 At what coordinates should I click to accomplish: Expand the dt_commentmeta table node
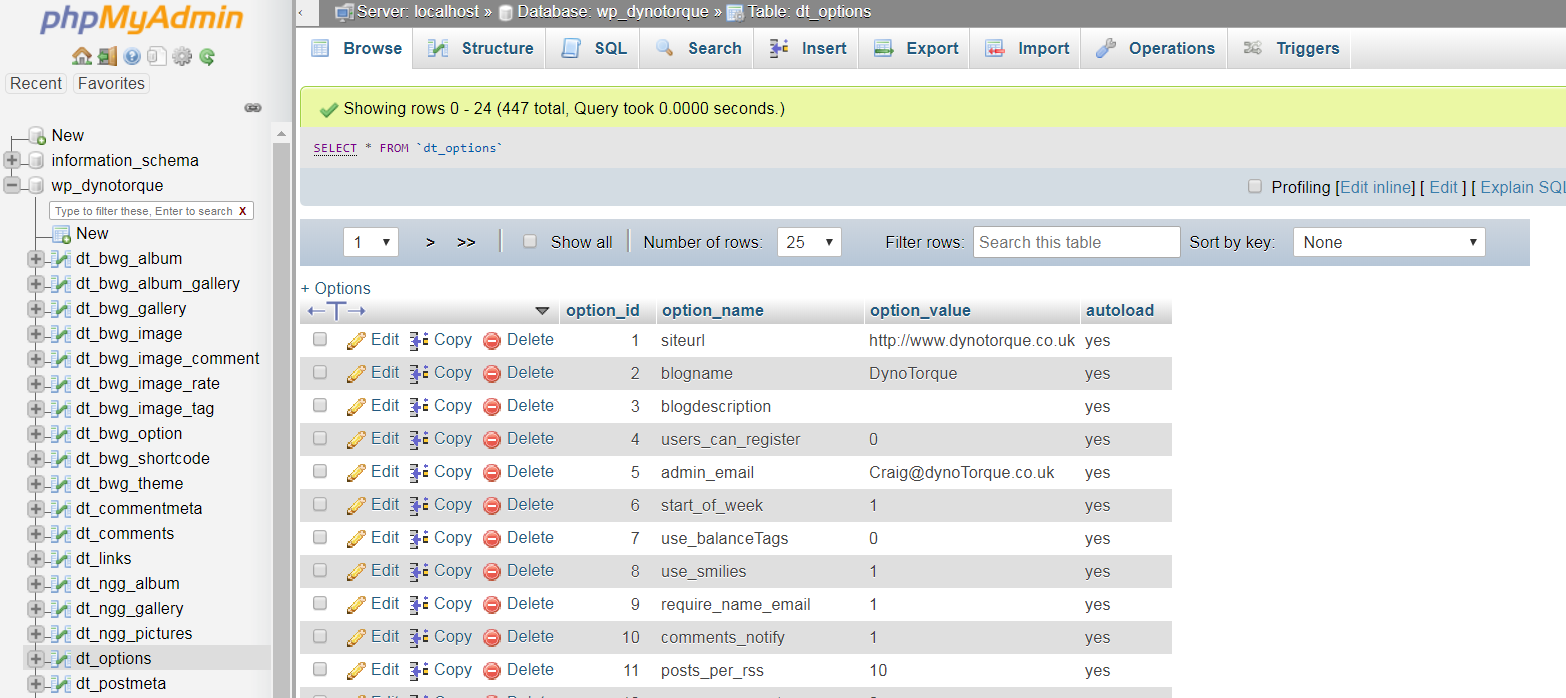coord(36,508)
